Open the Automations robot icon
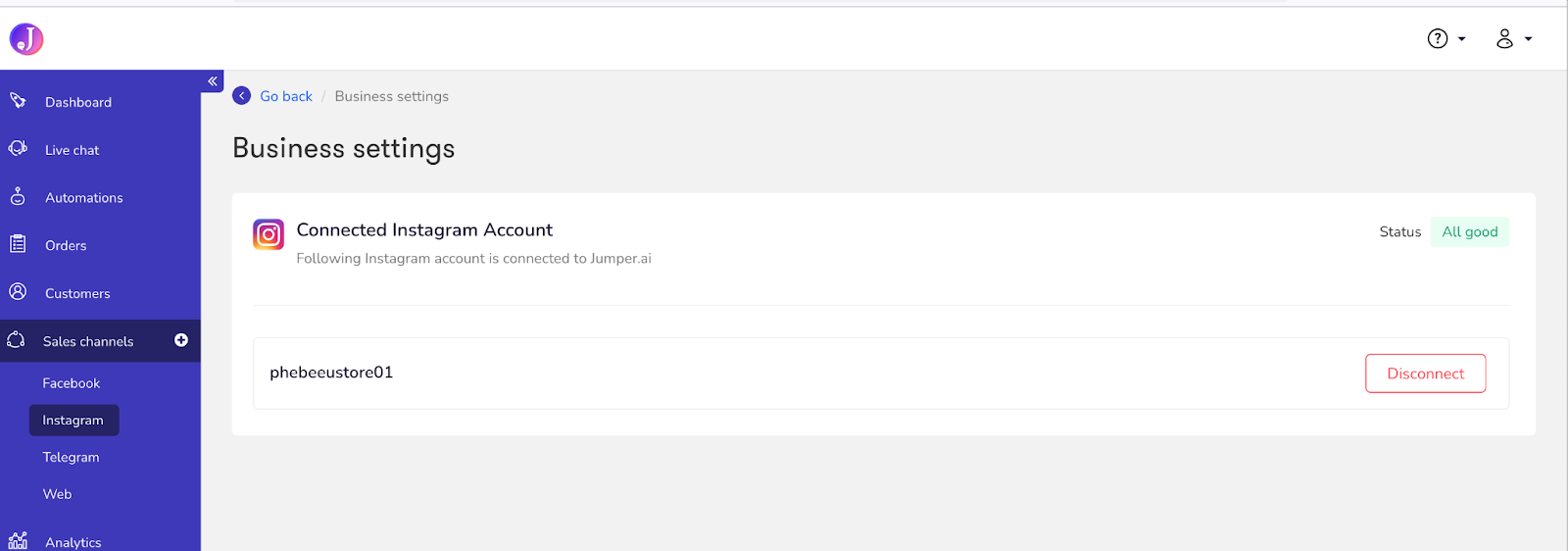Screen dimensions: 1568x551 pos(18,196)
